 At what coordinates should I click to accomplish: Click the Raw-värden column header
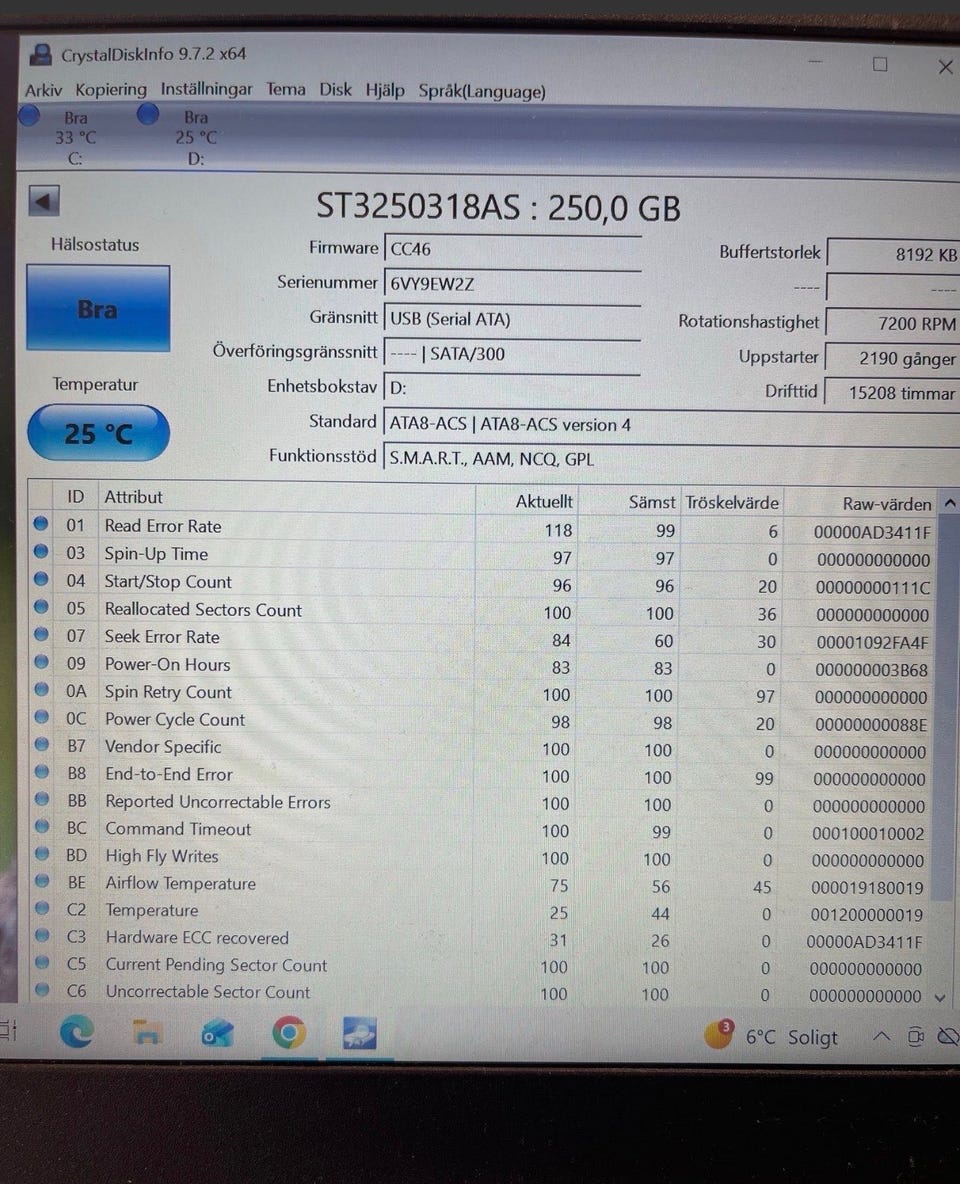(860, 504)
